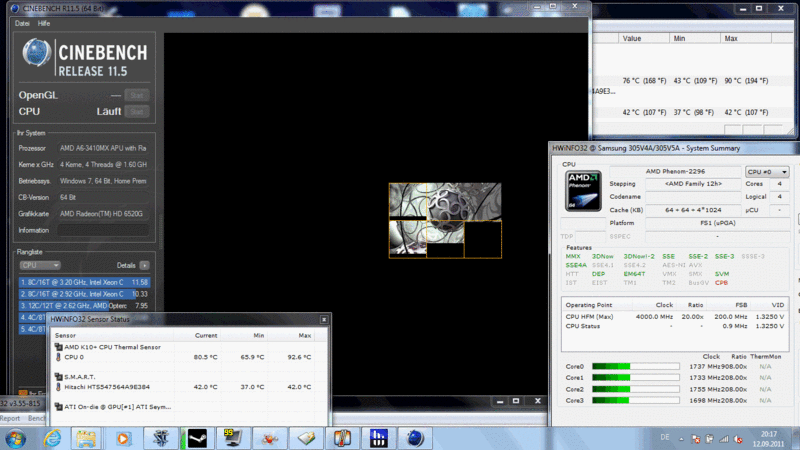Image resolution: width=800 pixels, height=450 pixels.
Task: Click 76 °C (168 °F) value in background window
Action: coord(644,81)
